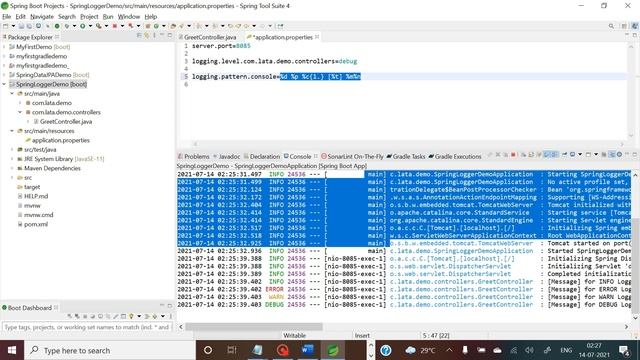The width and height of the screenshot is (640, 360).
Task: Open the SonarLint On-The-Fly tab
Action: (352, 156)
